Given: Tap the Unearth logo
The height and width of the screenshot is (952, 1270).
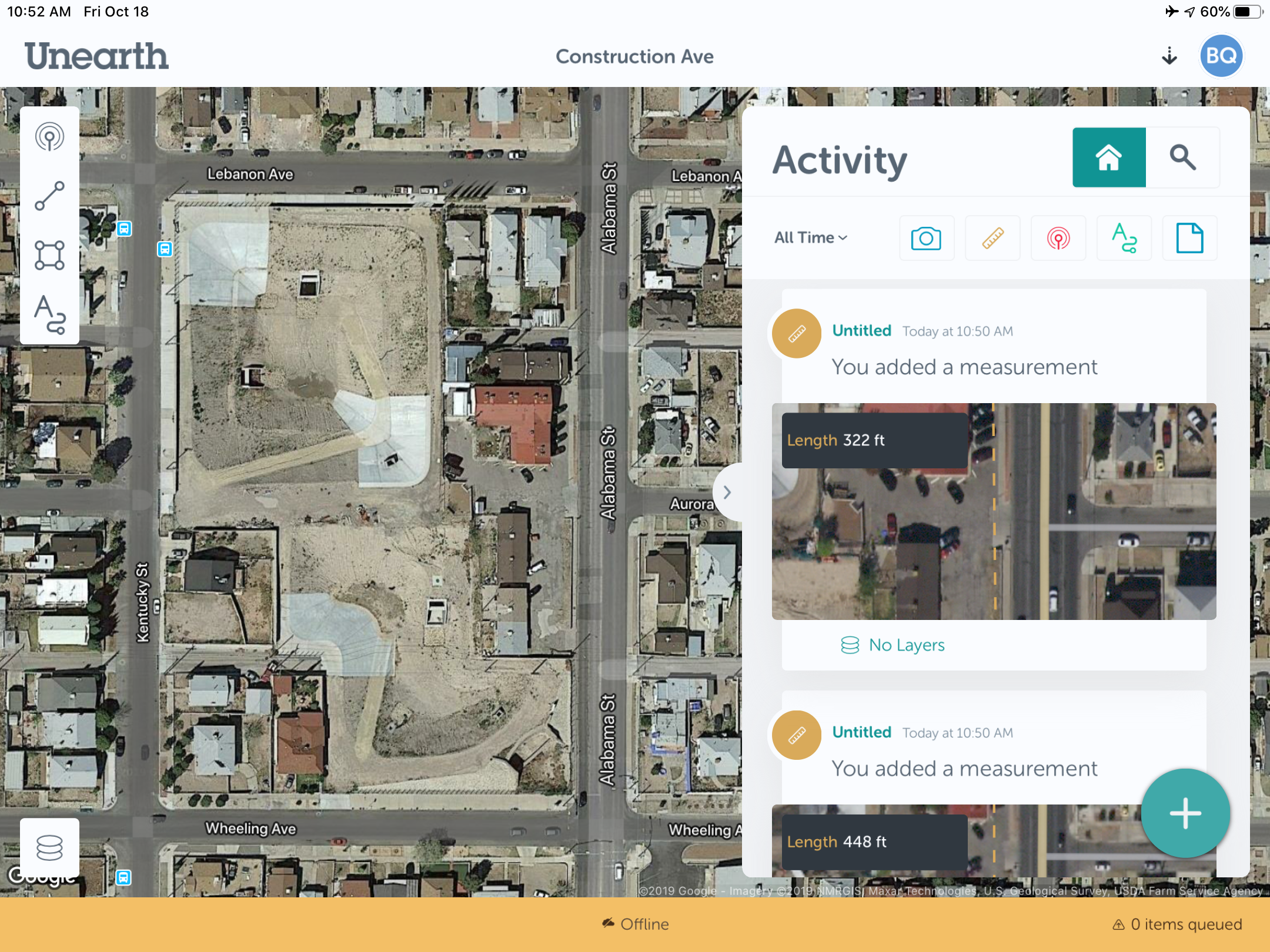Looking at the screenshot, I should tap(96, 56).
